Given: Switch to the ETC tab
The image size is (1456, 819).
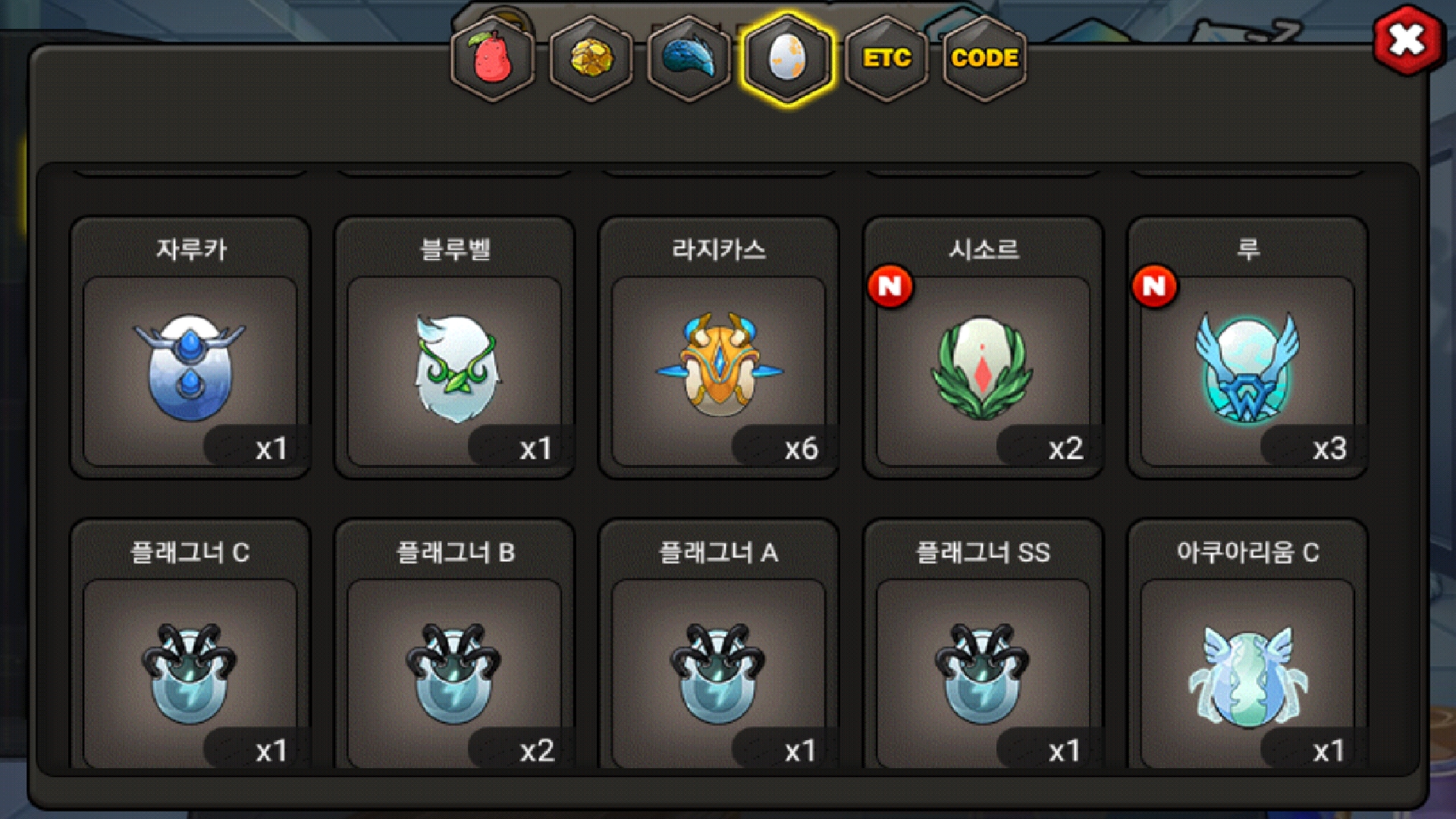Looking at the screenshot, I should pos(886,58).
